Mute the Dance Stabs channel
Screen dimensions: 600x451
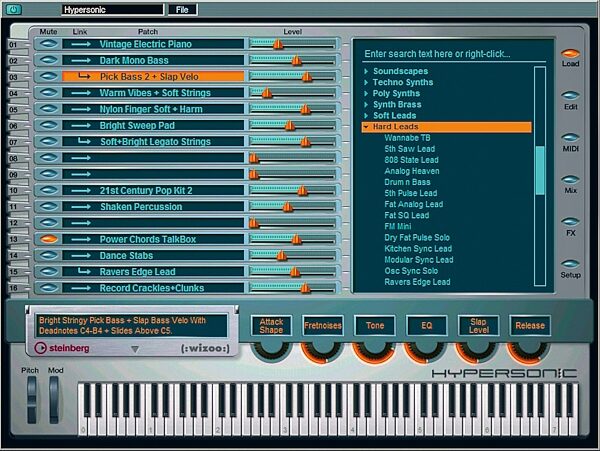(49, 255)
